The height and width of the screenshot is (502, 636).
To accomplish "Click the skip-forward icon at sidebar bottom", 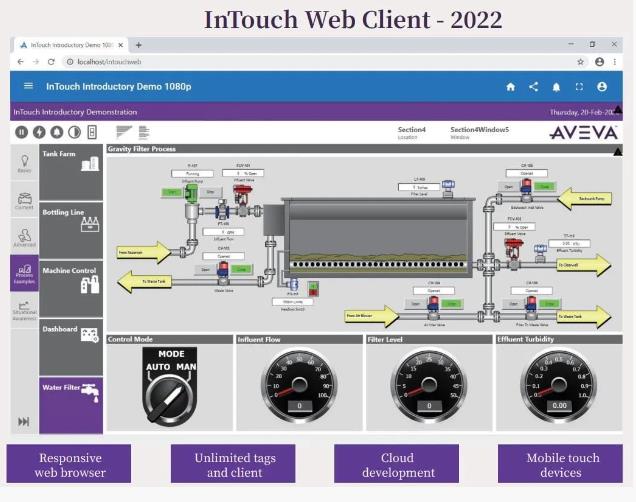I will [24, 421].
